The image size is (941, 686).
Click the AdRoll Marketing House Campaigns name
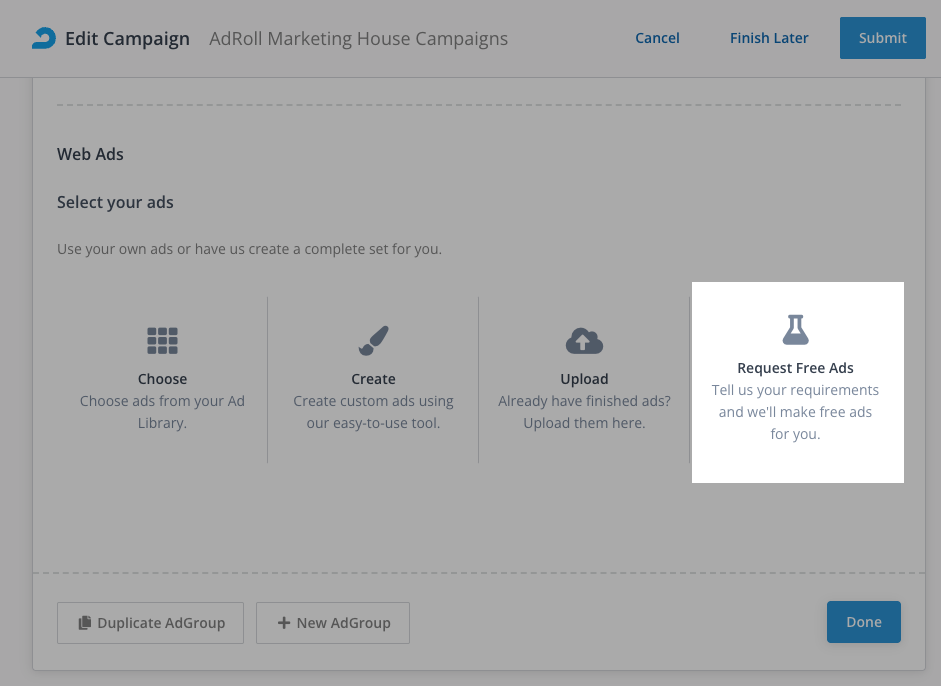coord(358,39)
